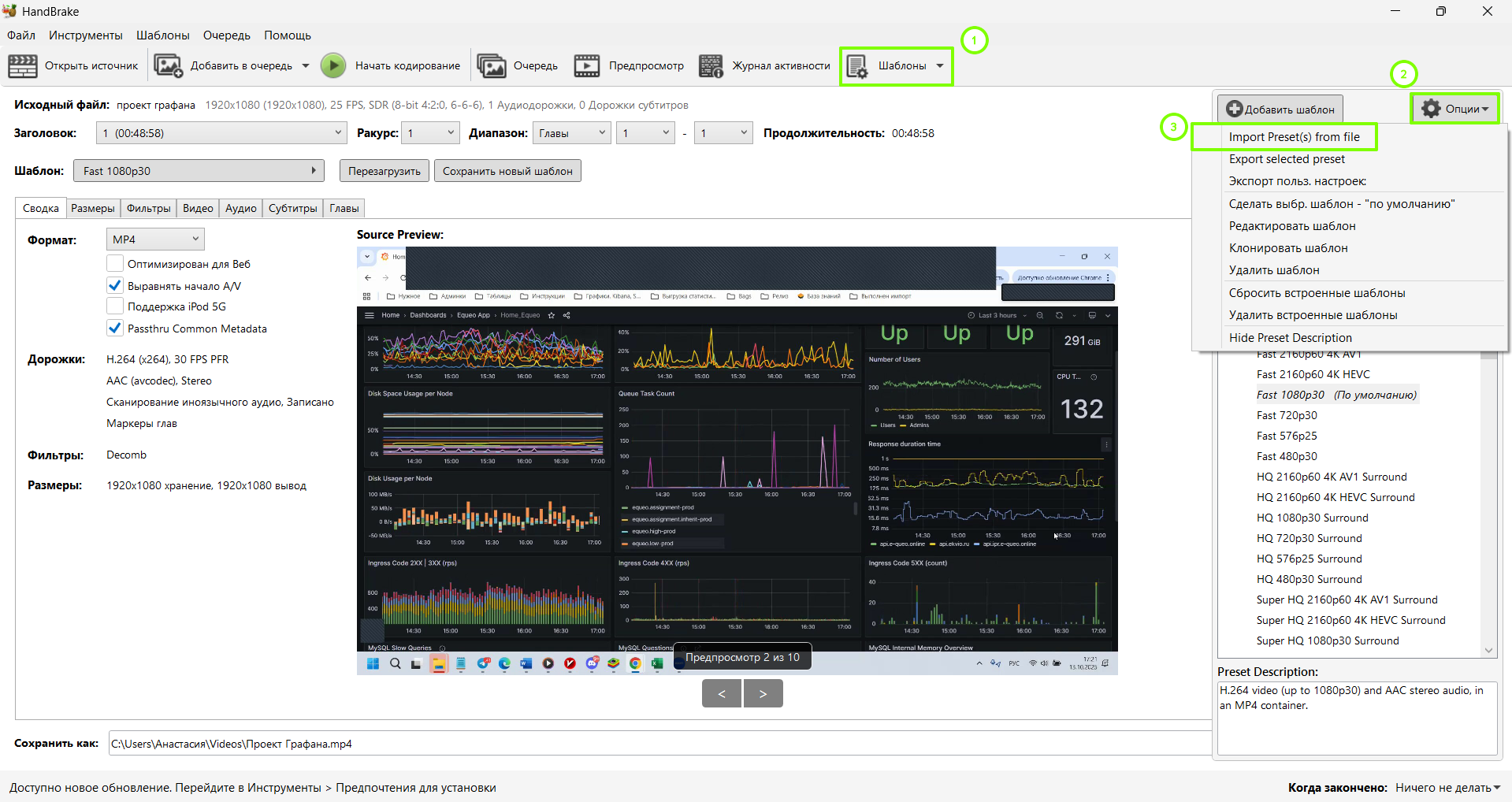
Task: Open the Queue icon in toolbar
Action: (492, 65)
